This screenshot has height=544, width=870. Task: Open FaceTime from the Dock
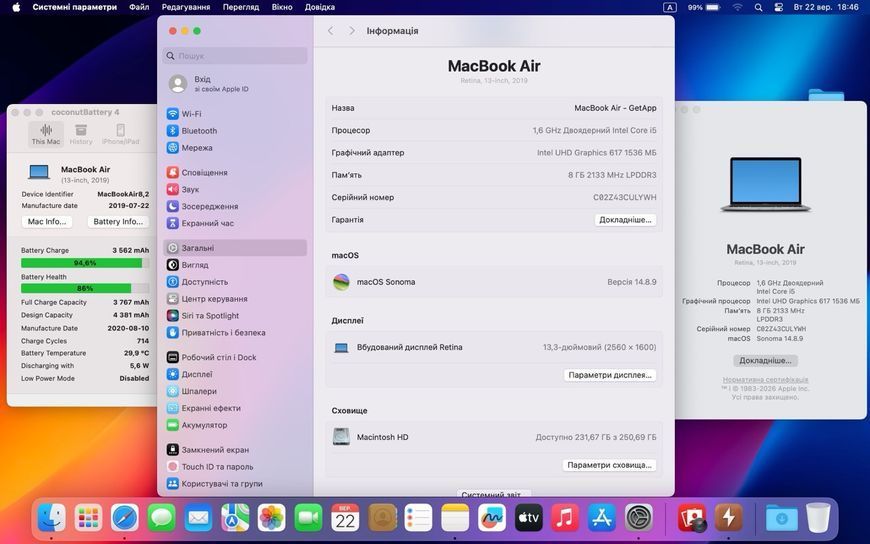point(308,518)
